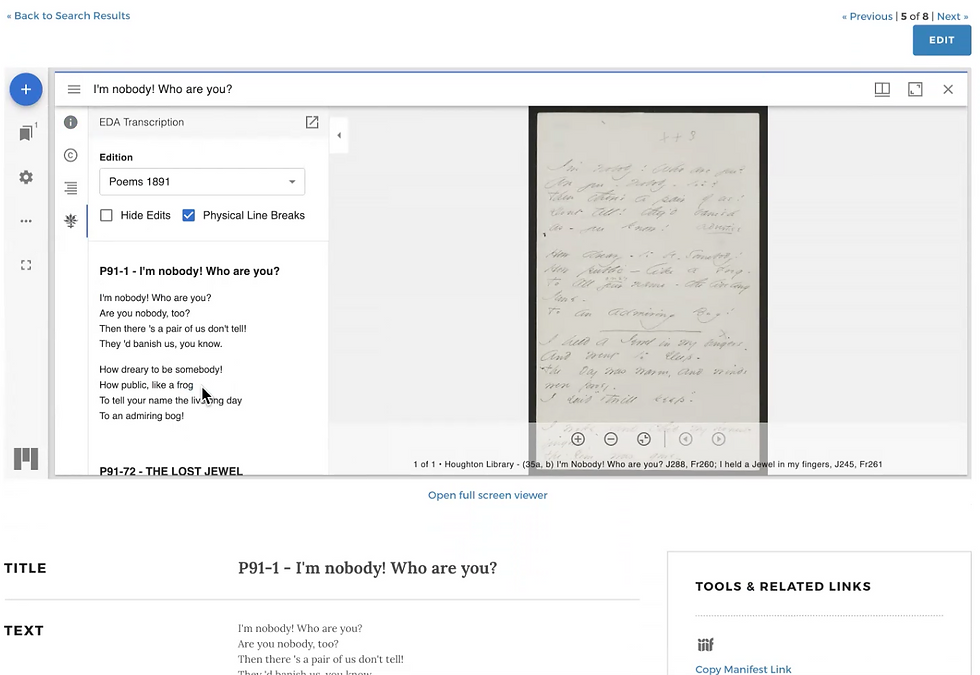
Task: Open the three-dot more options menu
Action: 26,220
